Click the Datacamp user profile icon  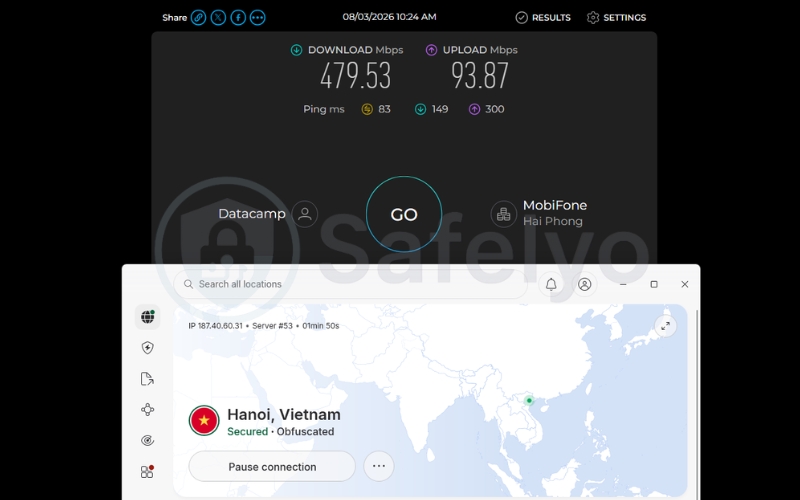tap(305, 214)
